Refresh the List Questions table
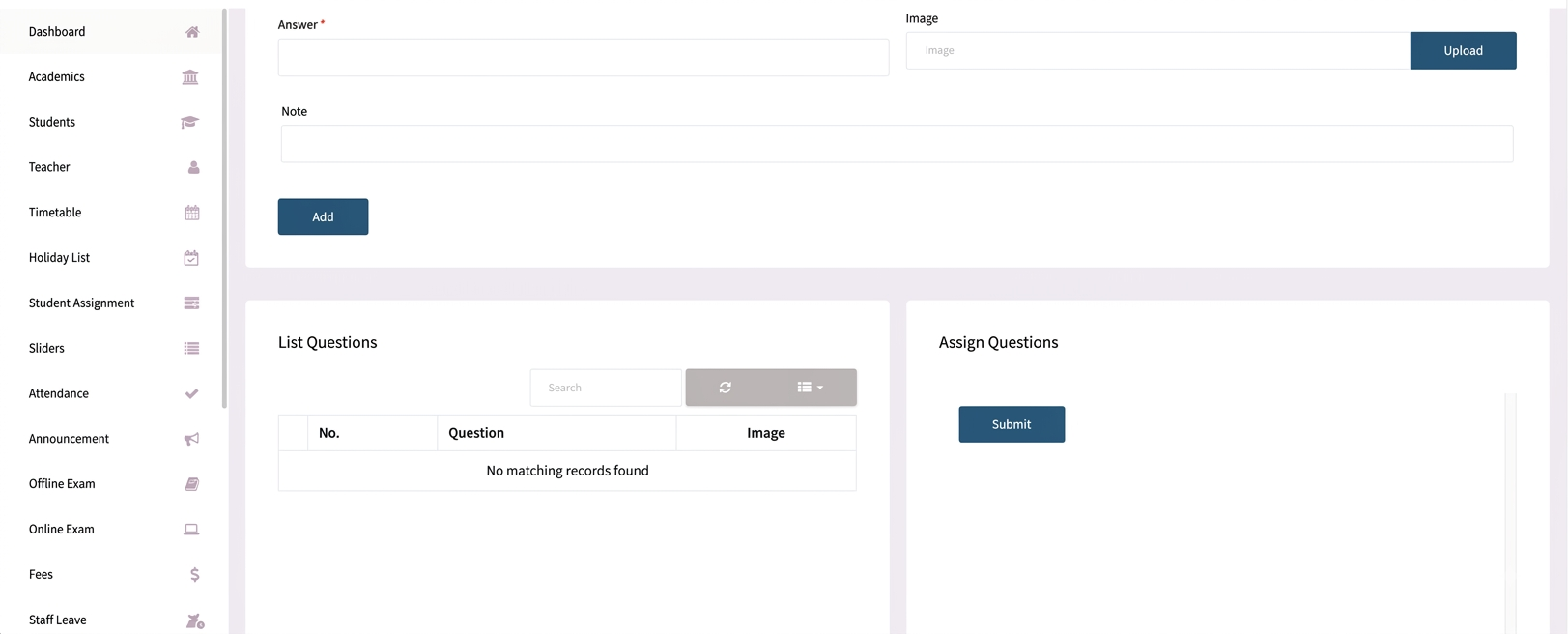The height and width of the screenshot is (634, 1568). [726, 388]
